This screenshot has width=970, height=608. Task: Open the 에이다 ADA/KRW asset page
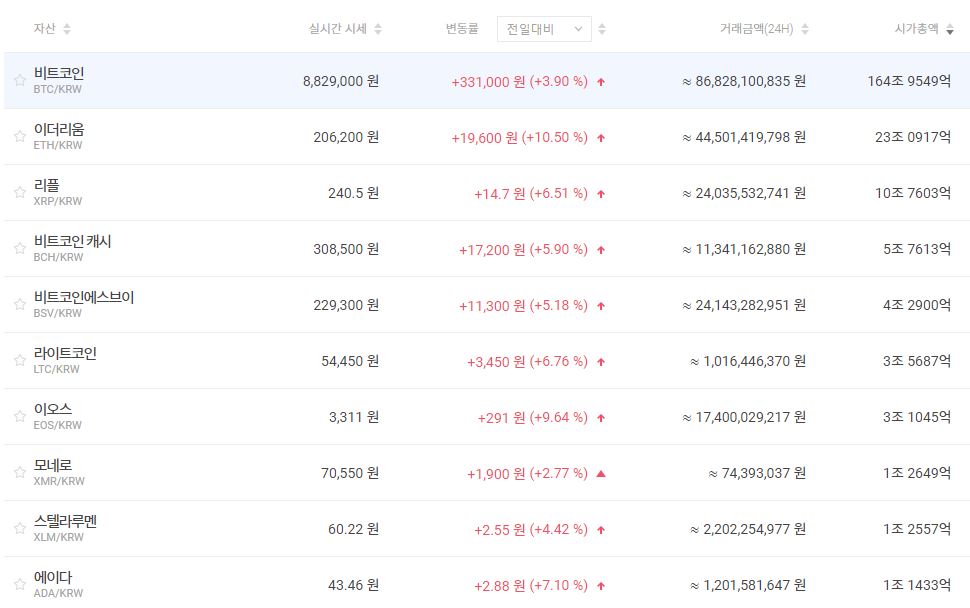(x=52, y=587)
